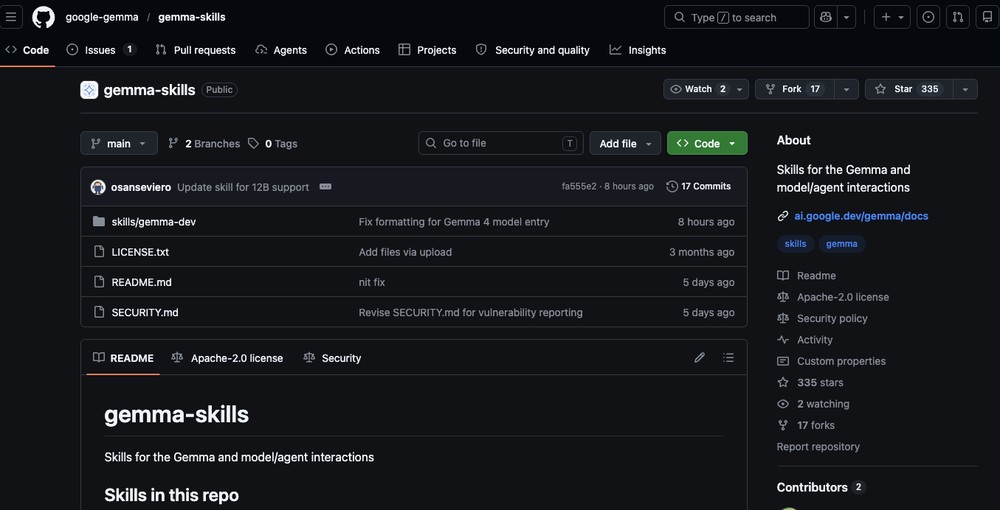View the 2 Branches link
The width and height of the screenshot is (1000, 510).
pyautogui.click(x=204, y=143)
